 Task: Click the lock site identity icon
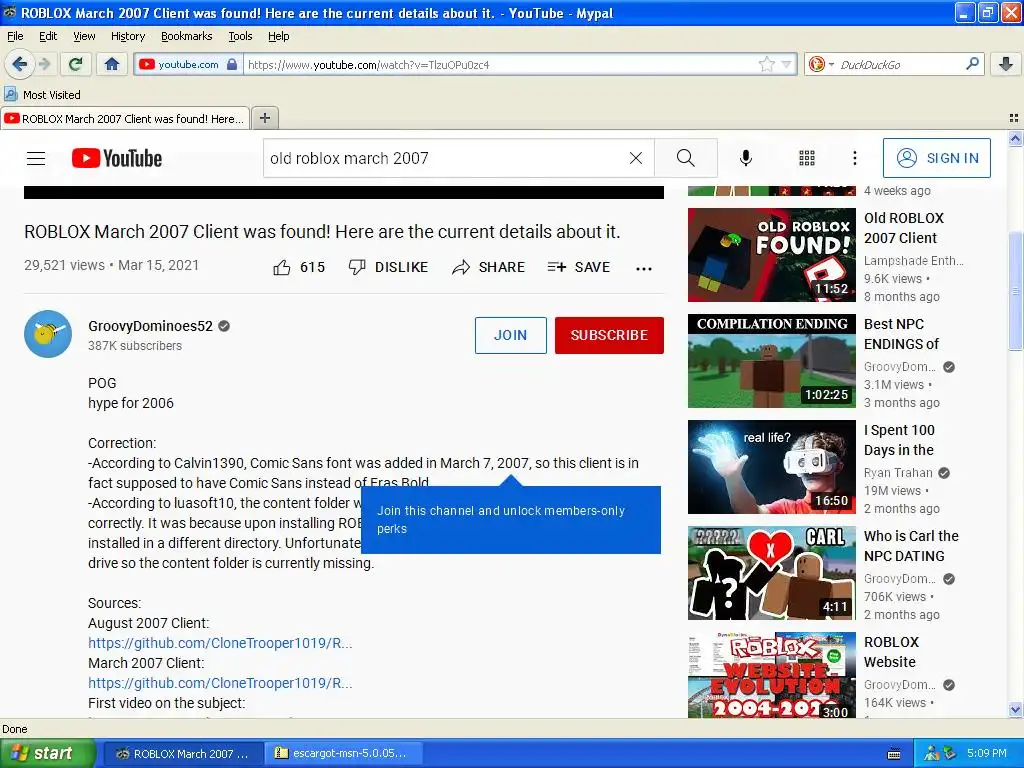click(232, 64)
